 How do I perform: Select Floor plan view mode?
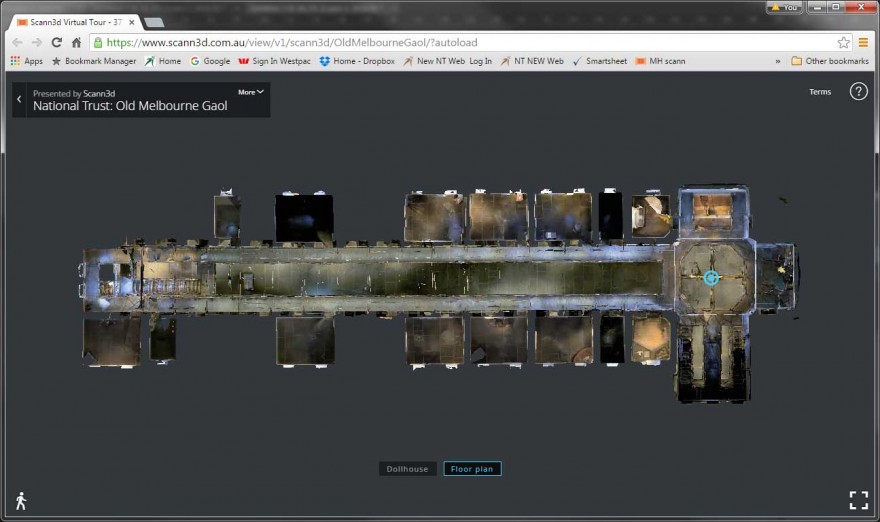[472, 469]
